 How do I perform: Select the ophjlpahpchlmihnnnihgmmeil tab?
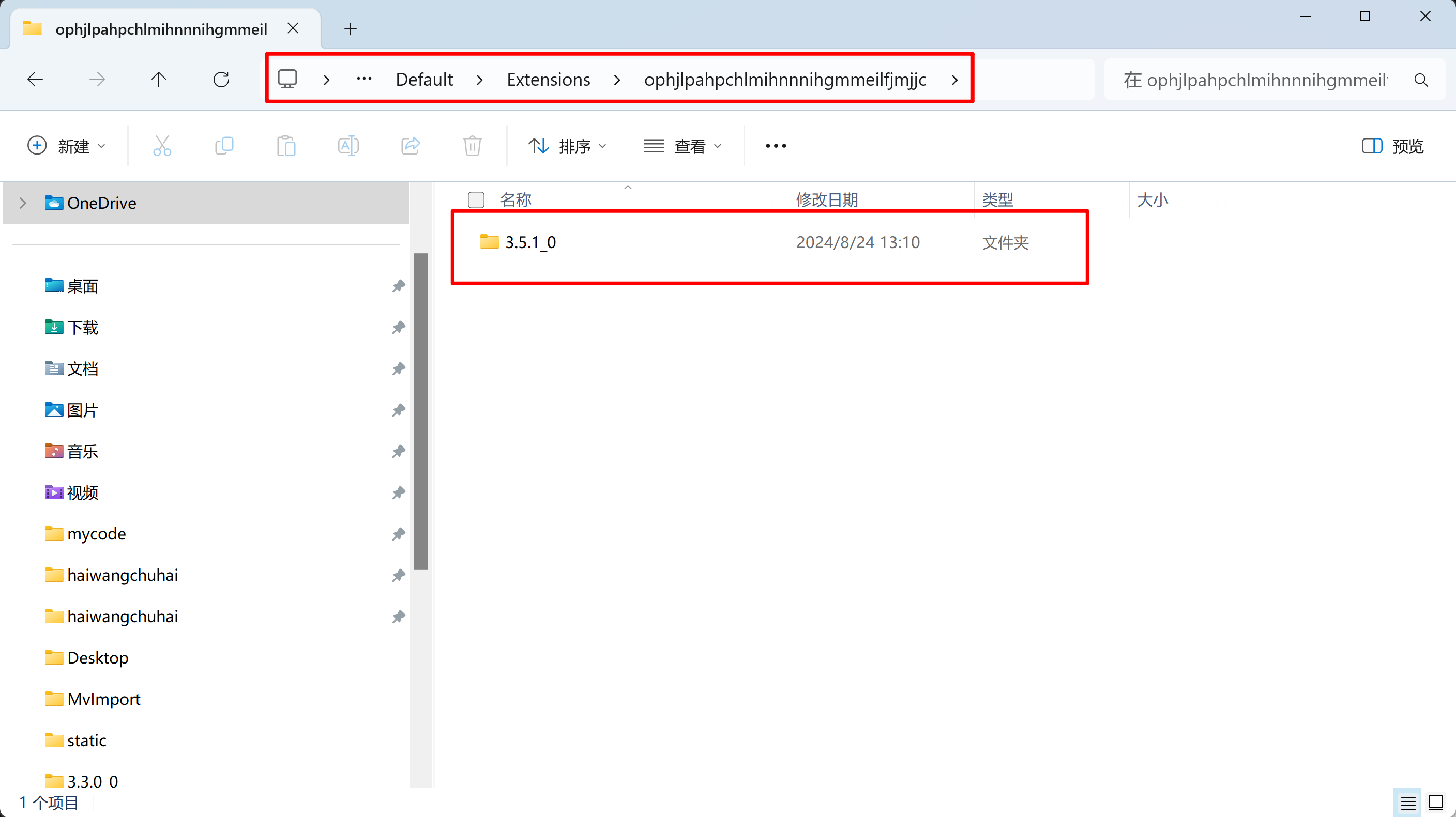165,29
